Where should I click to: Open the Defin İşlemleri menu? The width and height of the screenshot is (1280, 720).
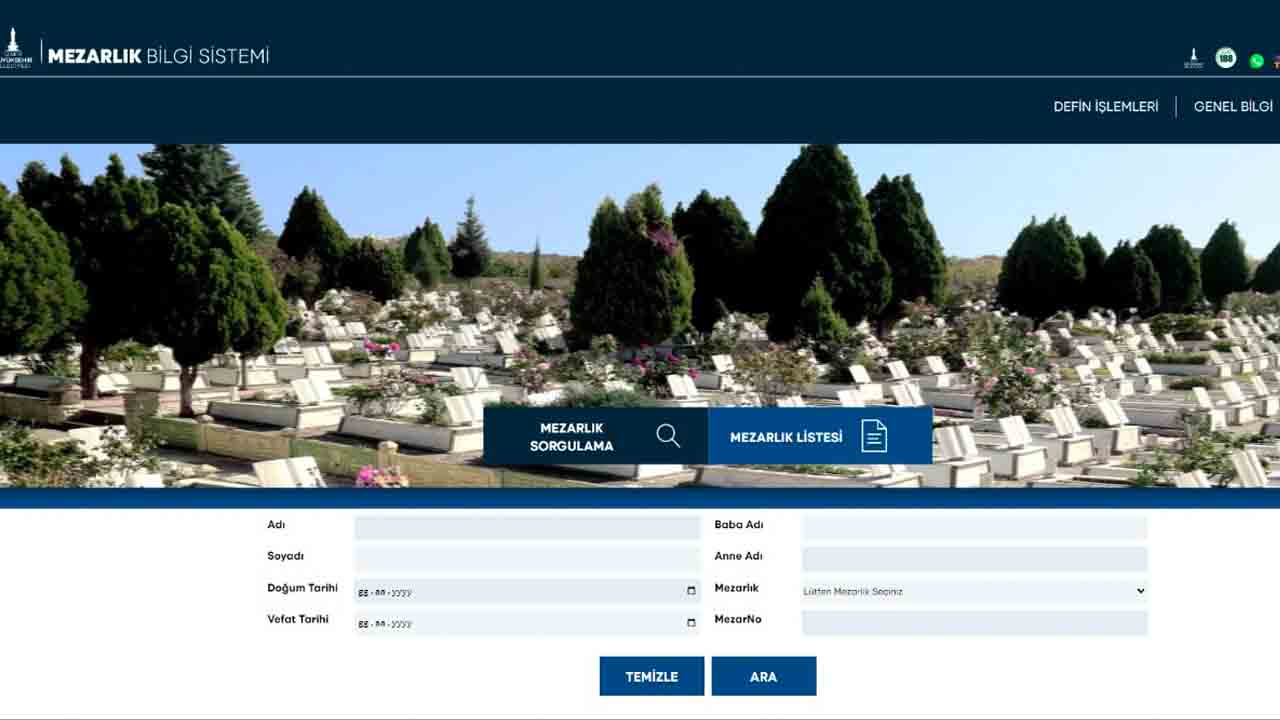pyautogui.click(x=1105, y=107)
